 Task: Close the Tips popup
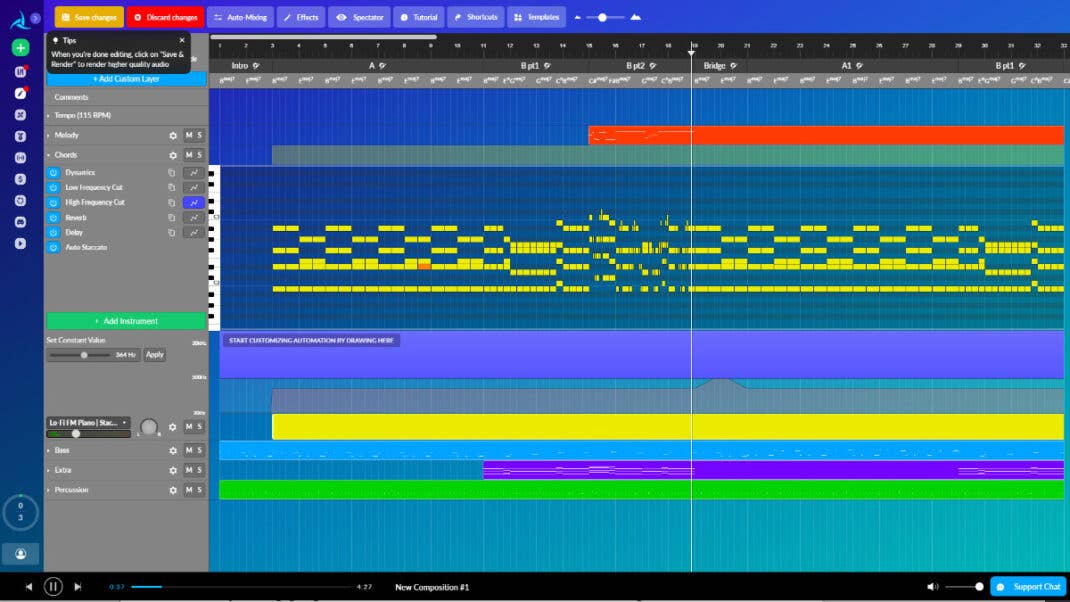(182, 40)
